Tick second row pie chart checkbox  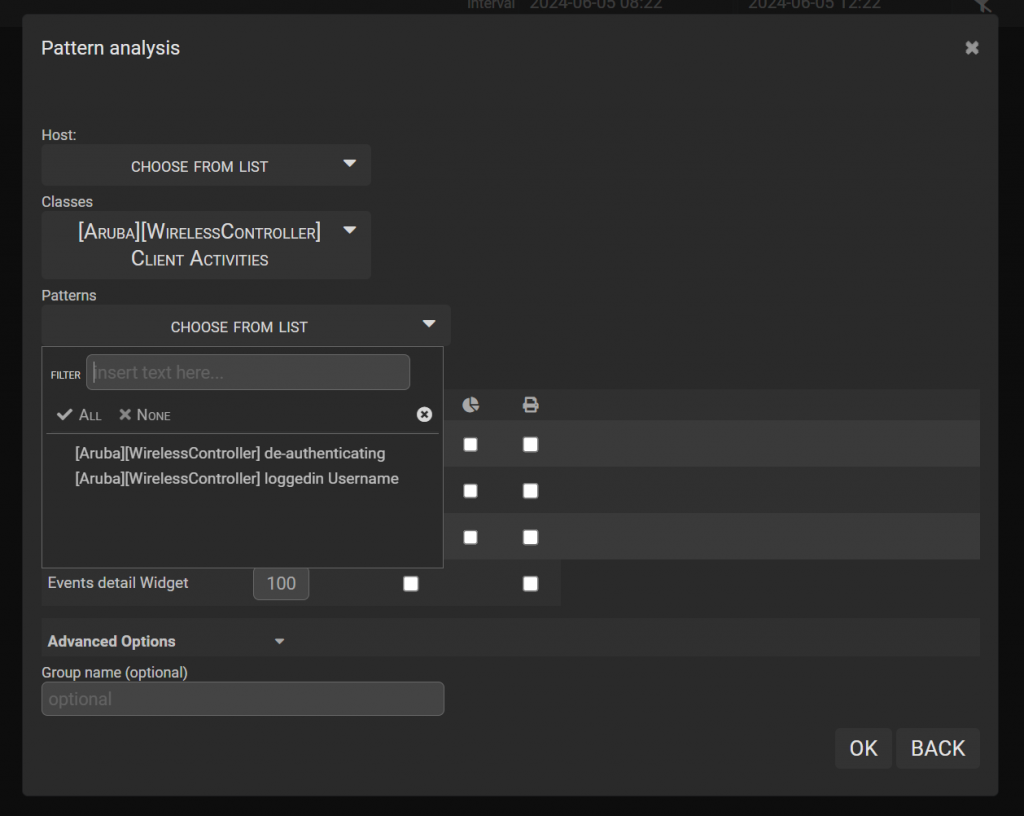pyautogui.click(x=470, y=491)
